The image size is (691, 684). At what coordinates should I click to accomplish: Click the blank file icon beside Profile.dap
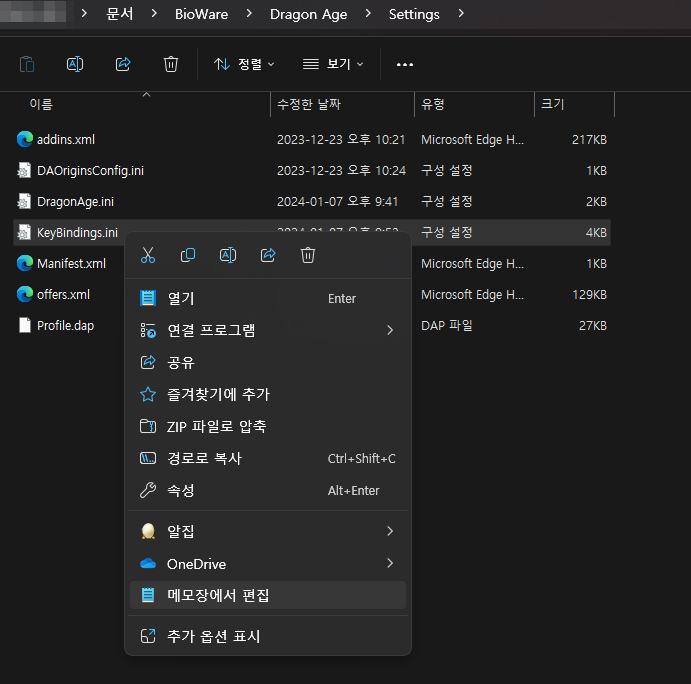click(25, 325)
